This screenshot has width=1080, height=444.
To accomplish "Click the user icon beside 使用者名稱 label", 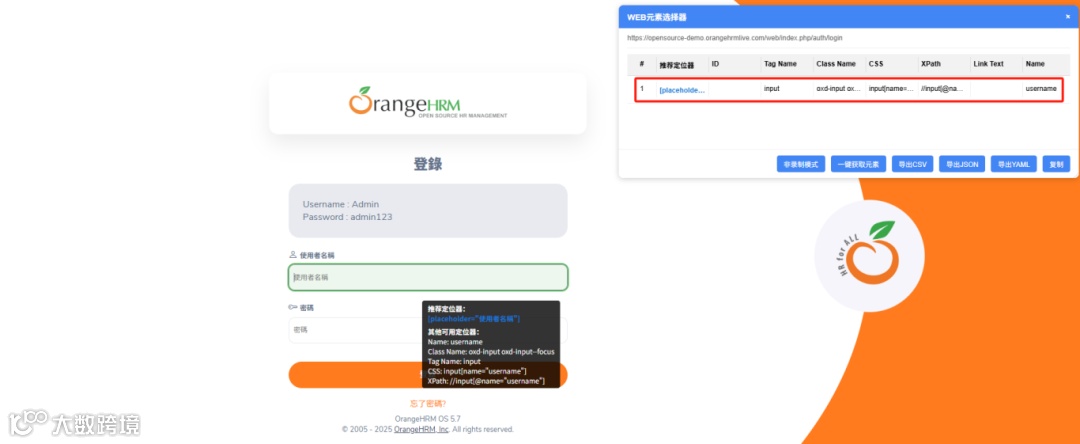I will pos(293,255).
